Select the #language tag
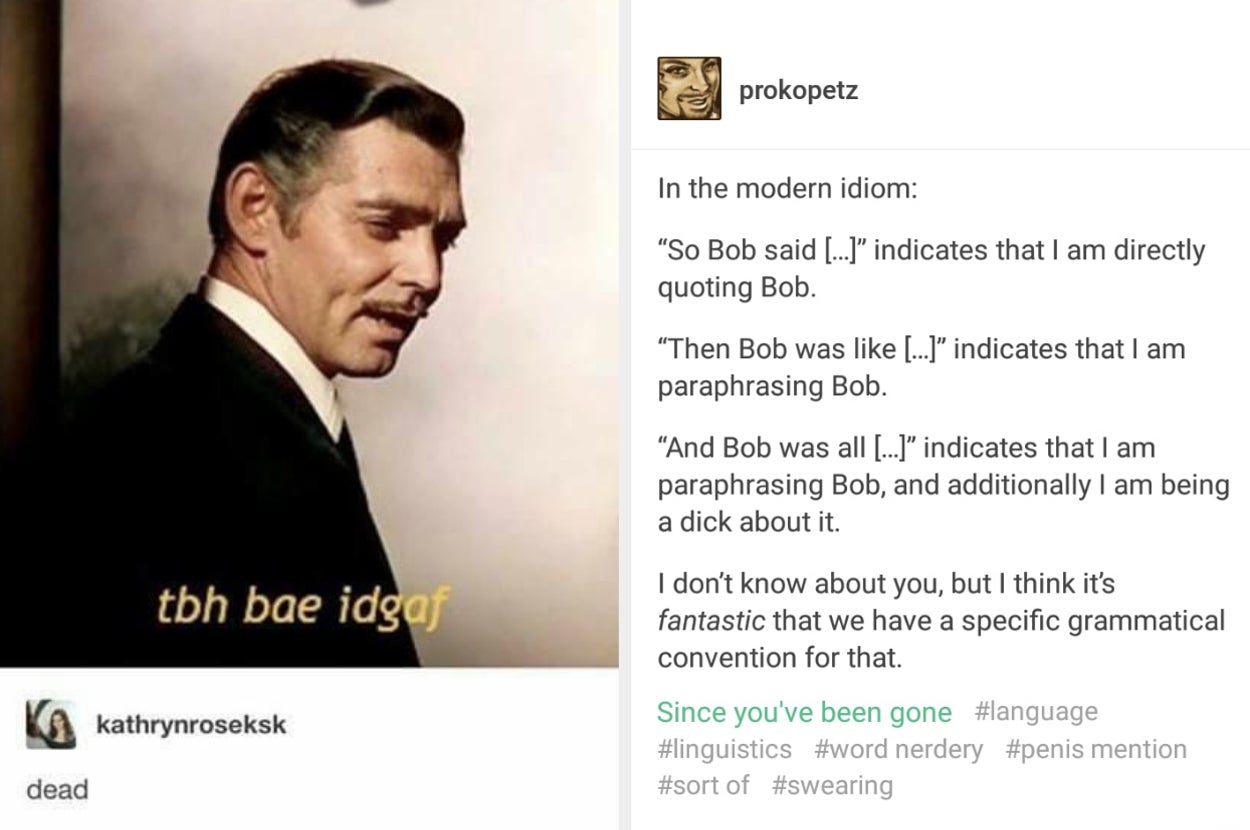This screenshot has height=830, width=1250. pyautogui.click(x=1035, y=712)
